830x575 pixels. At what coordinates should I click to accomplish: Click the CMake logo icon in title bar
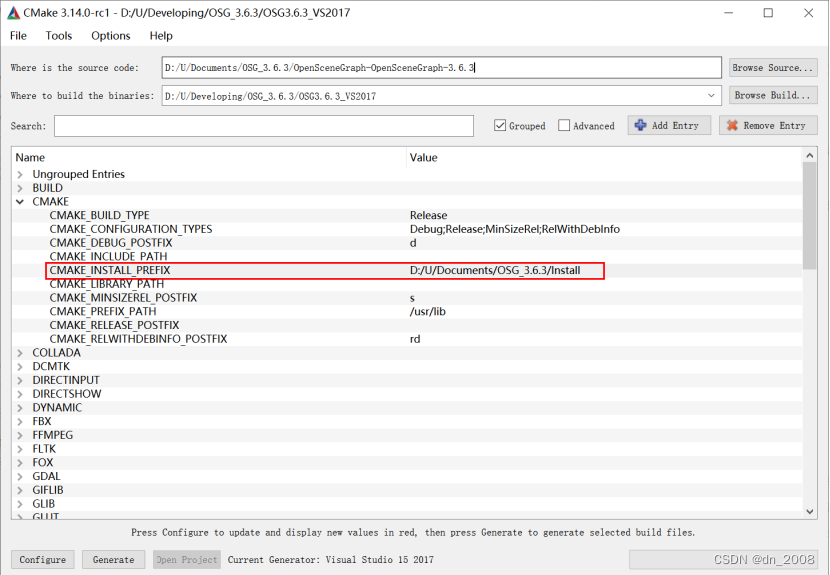coord(13,13)
